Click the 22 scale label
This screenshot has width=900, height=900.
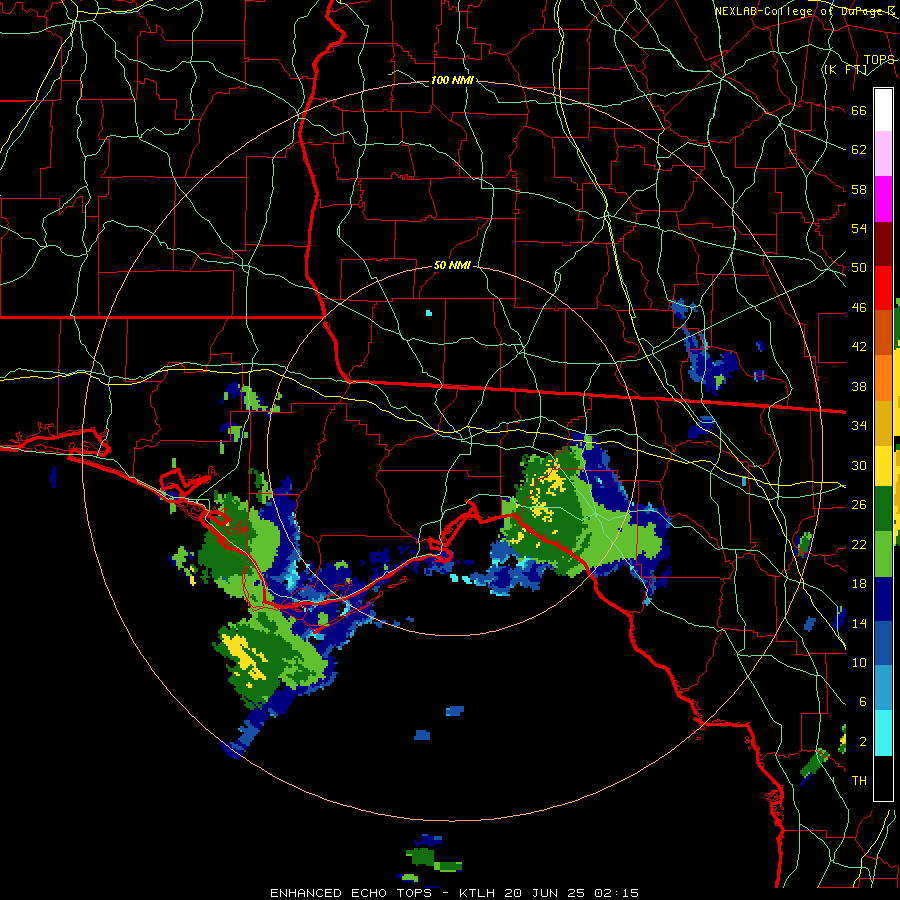tap(859, 544)
